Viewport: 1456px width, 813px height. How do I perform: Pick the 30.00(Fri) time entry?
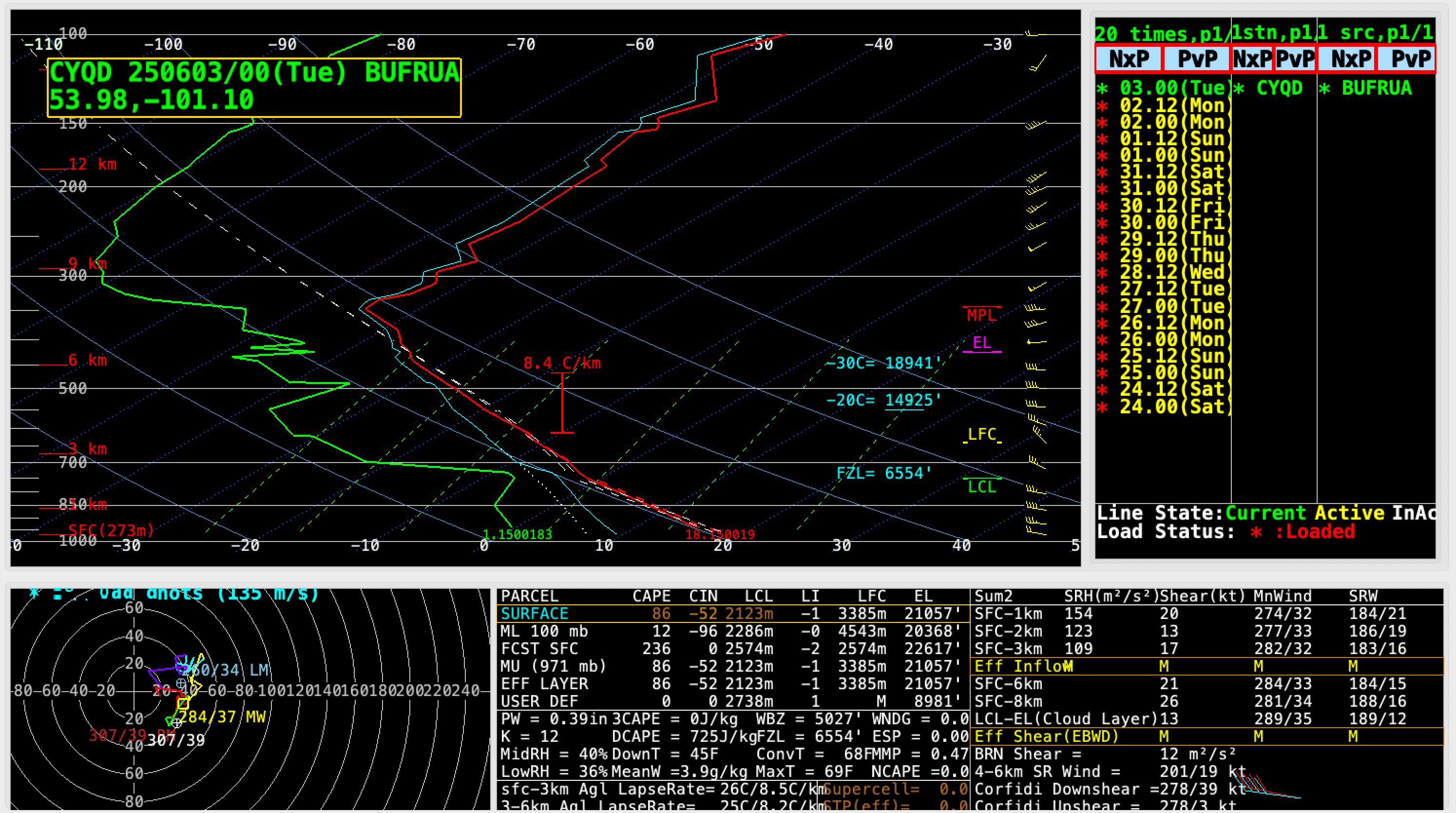[1163, 222]
